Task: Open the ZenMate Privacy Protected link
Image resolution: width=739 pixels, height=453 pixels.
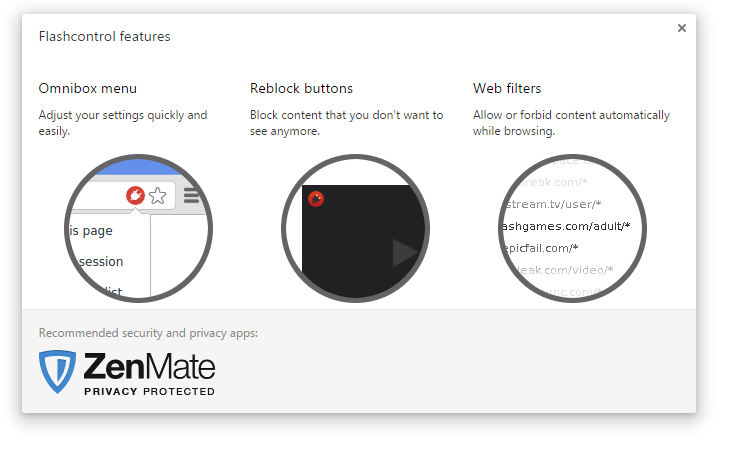Action: pyautogui.click(x=127, y=372)
